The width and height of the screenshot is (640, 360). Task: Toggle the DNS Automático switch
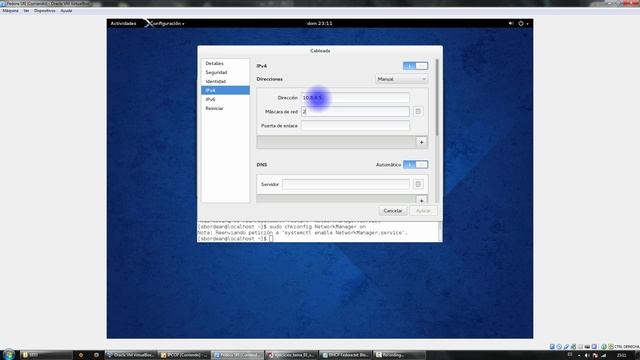[415, 164]
